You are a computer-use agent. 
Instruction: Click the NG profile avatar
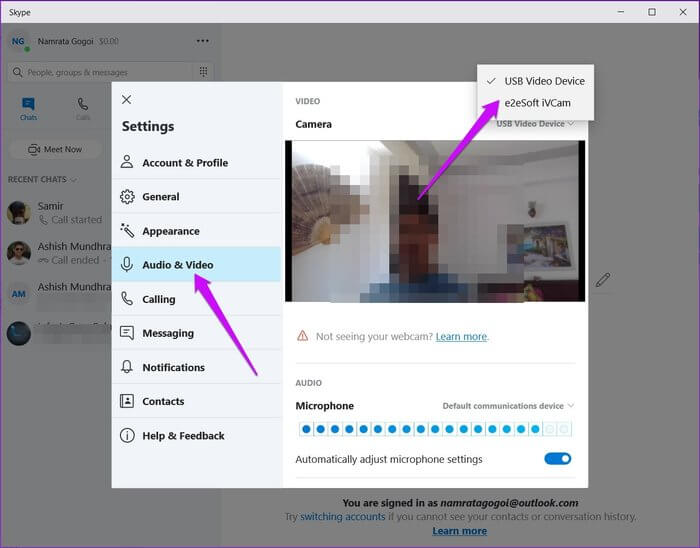pyautogui.click(x=19, y=42)
